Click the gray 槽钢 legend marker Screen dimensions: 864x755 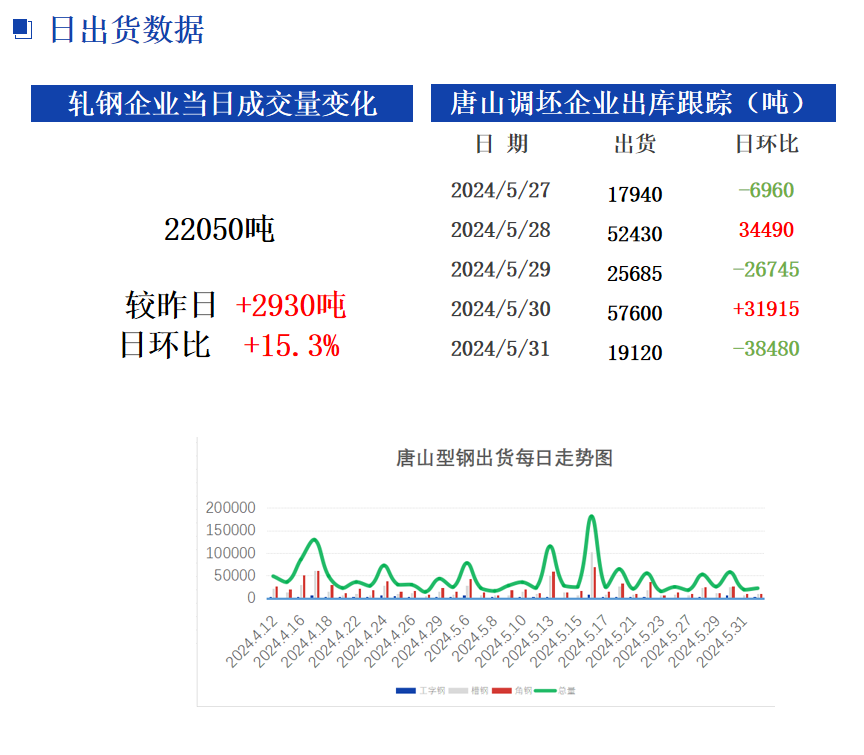tap(458, 690)
